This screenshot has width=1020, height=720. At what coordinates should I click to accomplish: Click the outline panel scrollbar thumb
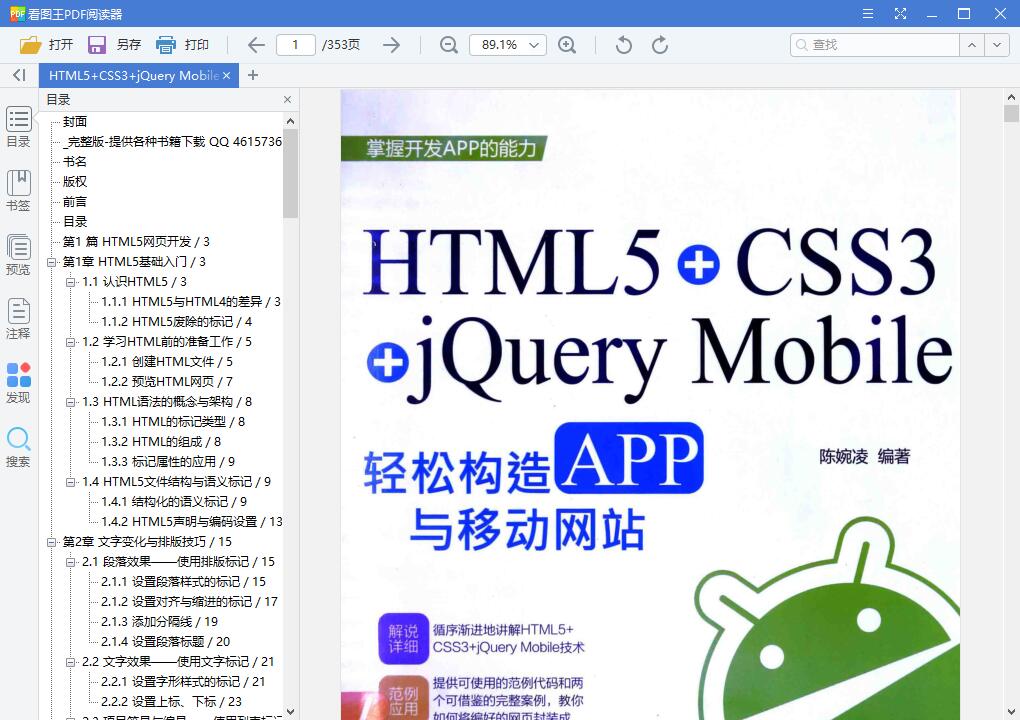click(x=290, y=173)
